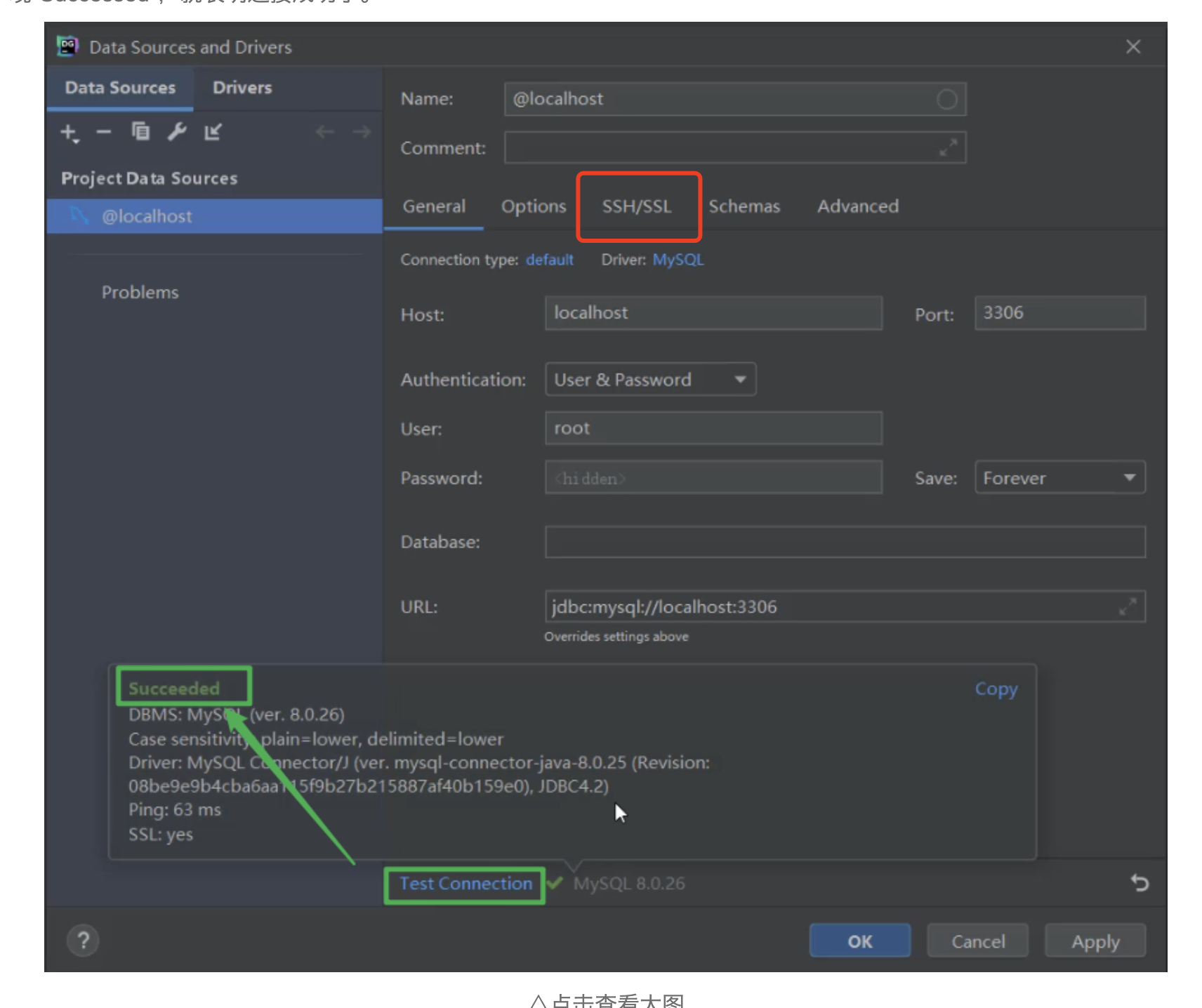This screenshot has width=1202, height=1008.
Task: Click the forward arrow in the sidebar toolbar
Action: [x=362, y=131]
